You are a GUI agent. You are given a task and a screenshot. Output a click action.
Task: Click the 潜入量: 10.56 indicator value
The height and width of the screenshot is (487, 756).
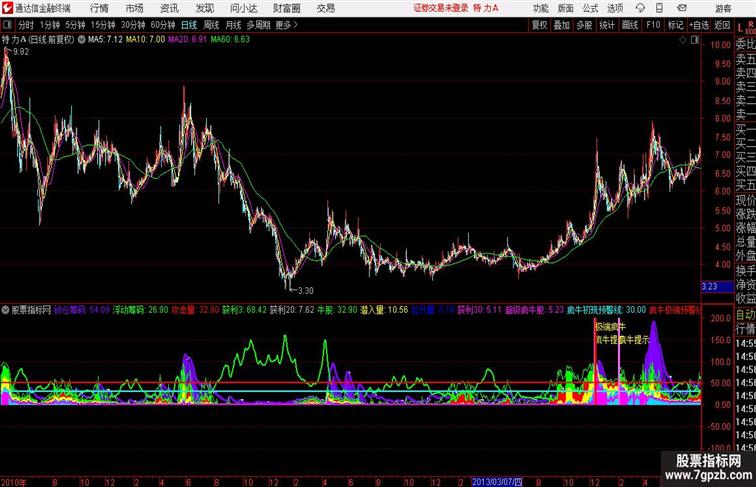(x=384, y=310)
